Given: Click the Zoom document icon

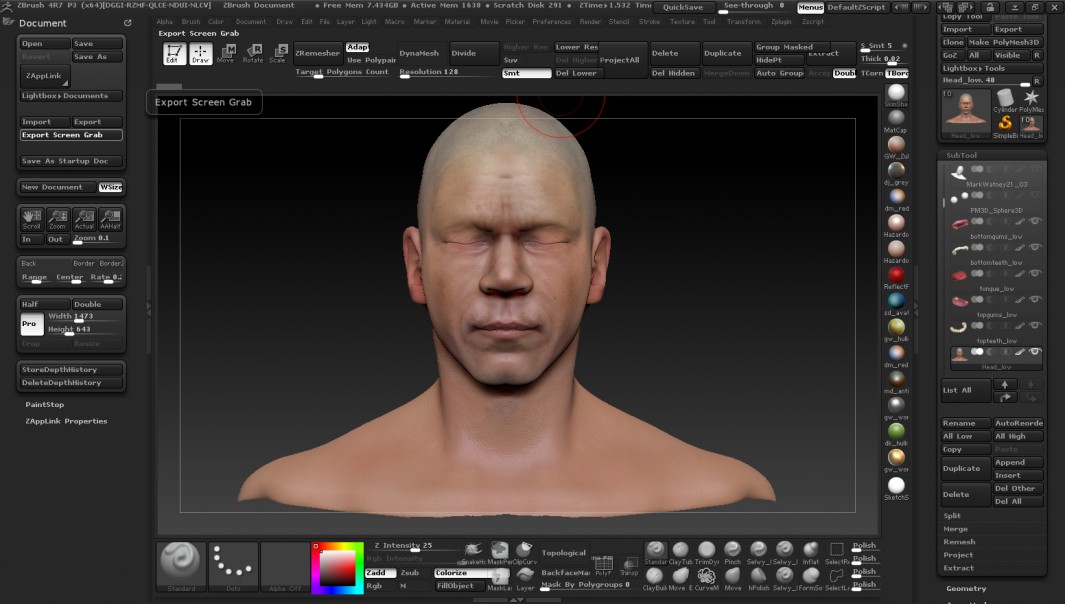Looking at the screenshot, I should (58, 219).
